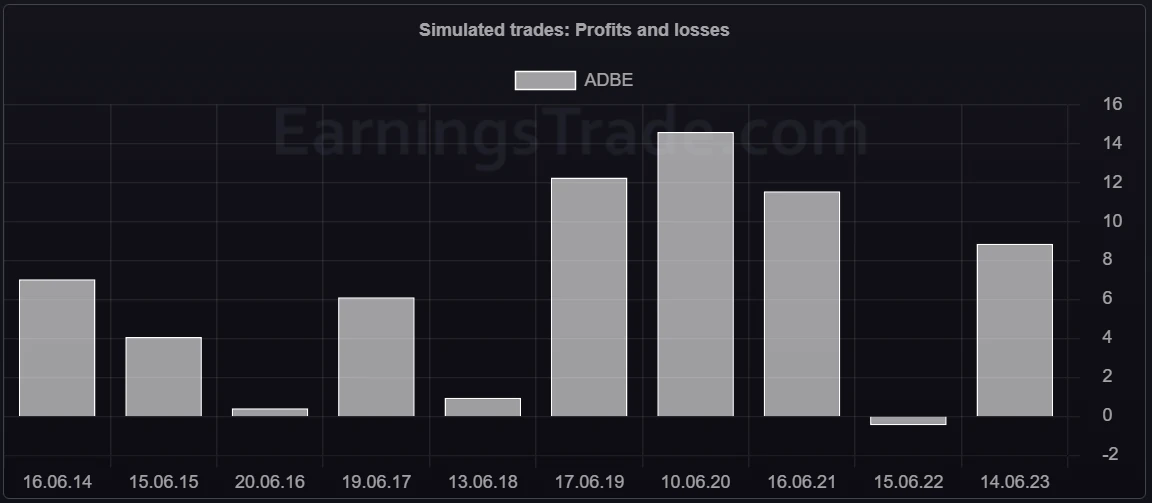Viewport: 1152px width, 503px height.
Task: Select the 16.06.21 profit bar
Action: [802, 303]
